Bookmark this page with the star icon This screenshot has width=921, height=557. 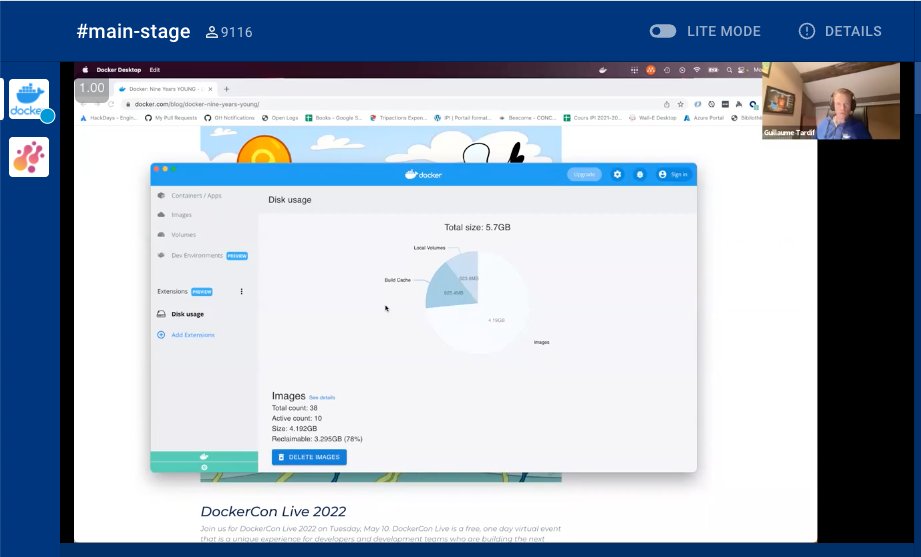pos(681,104)
